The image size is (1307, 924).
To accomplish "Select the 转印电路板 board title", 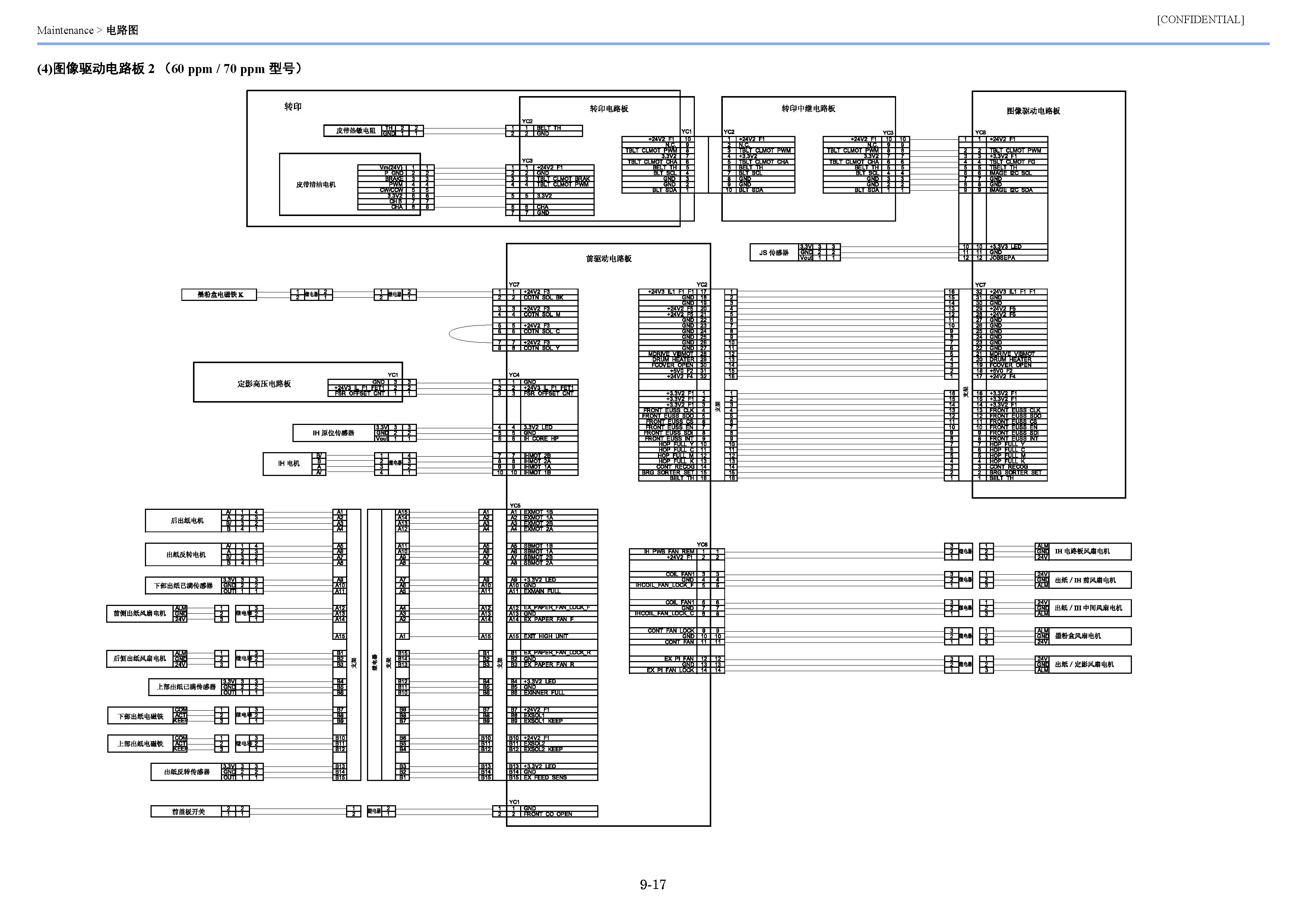I will tap(608, 109).
